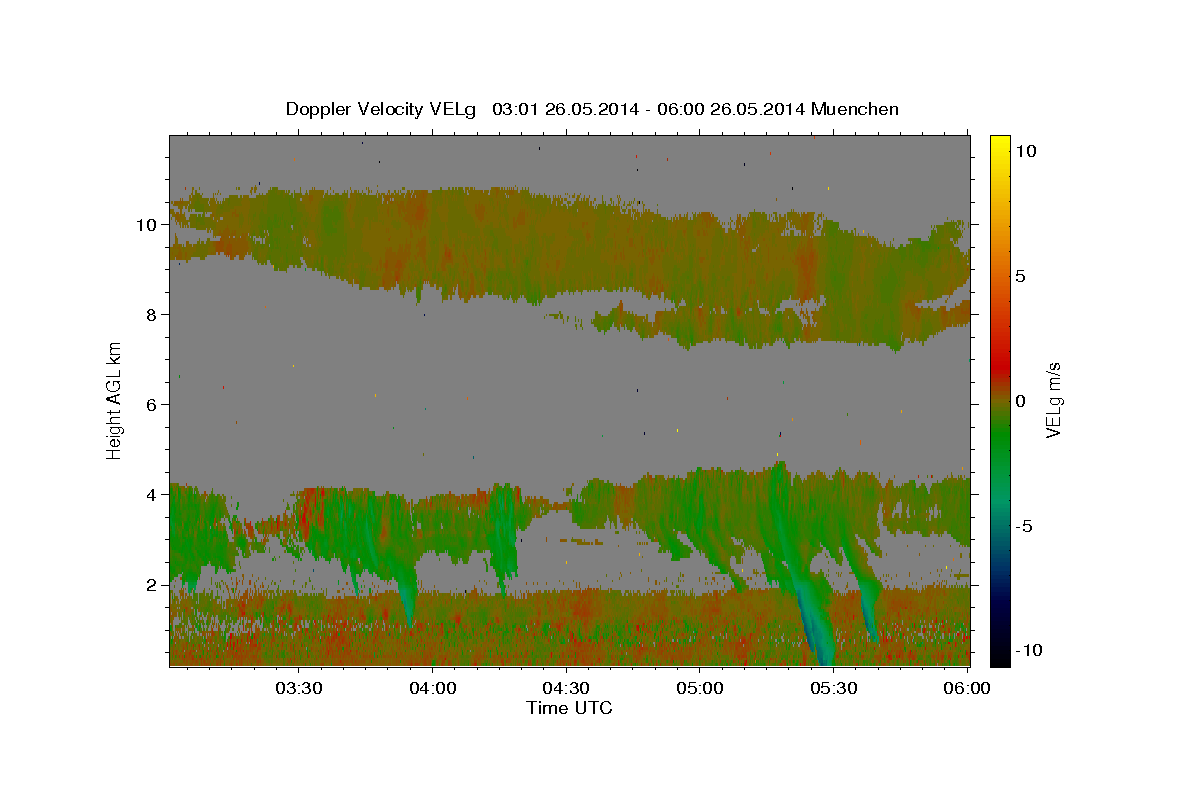Click the height tick label 10 on left axis
Image resolution: width=1200 pixels, height=800 pixels.
pos(147,224)
